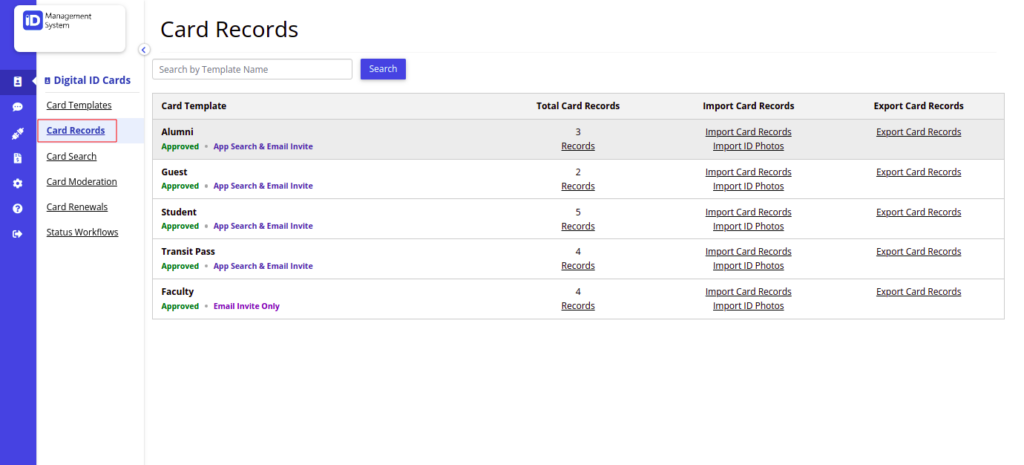Click the logout arrow icon

tap(18, 234)
